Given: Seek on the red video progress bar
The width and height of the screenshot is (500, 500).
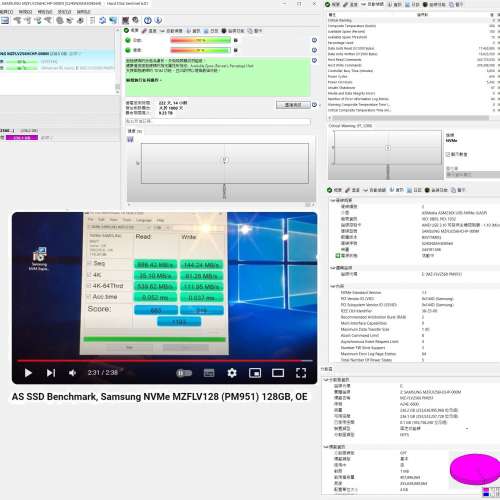Looking at the screenshot, I should pos(165,360).
